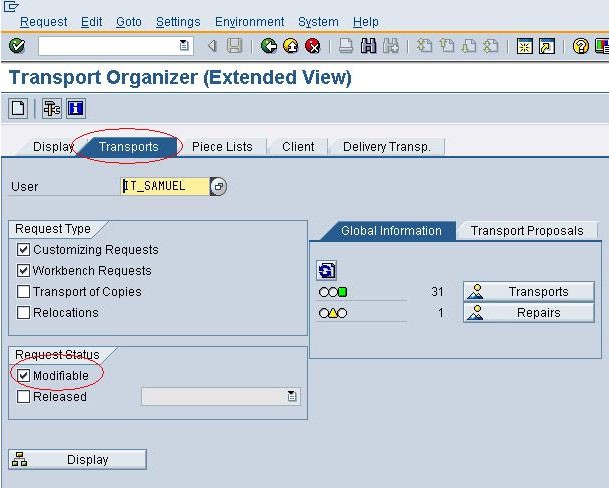Screen dimensions: 609x488
Task: Click the Find binoculars icon
Action: pos(368,46)
